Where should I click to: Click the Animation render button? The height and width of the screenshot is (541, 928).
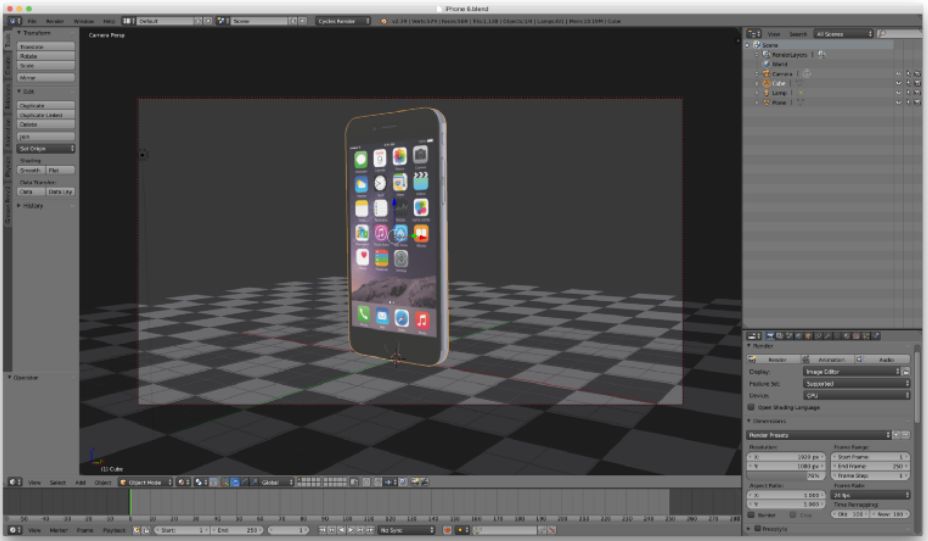pos(827,359)
